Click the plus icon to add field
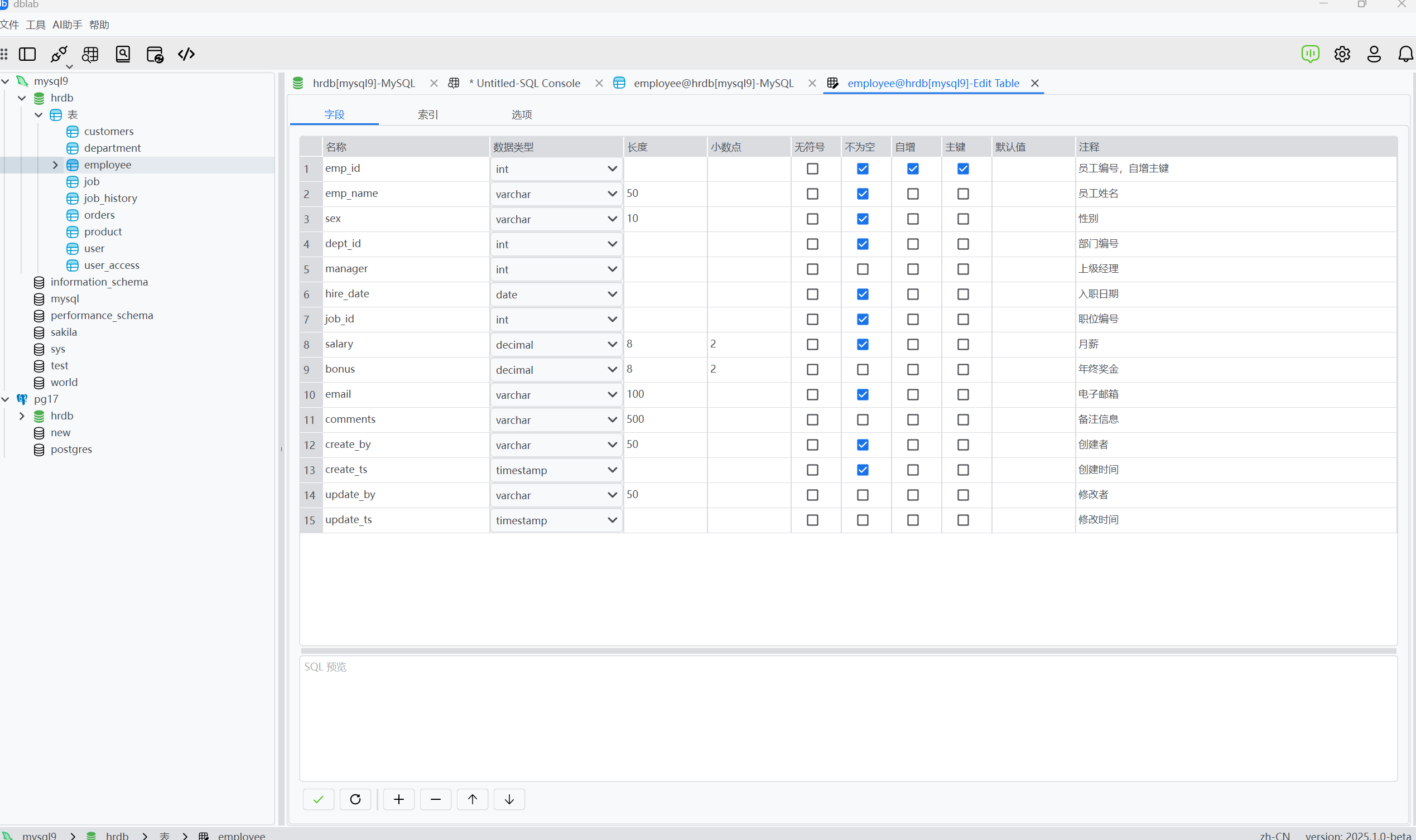This screenshot has height=840, width=1416. (398, 799)
